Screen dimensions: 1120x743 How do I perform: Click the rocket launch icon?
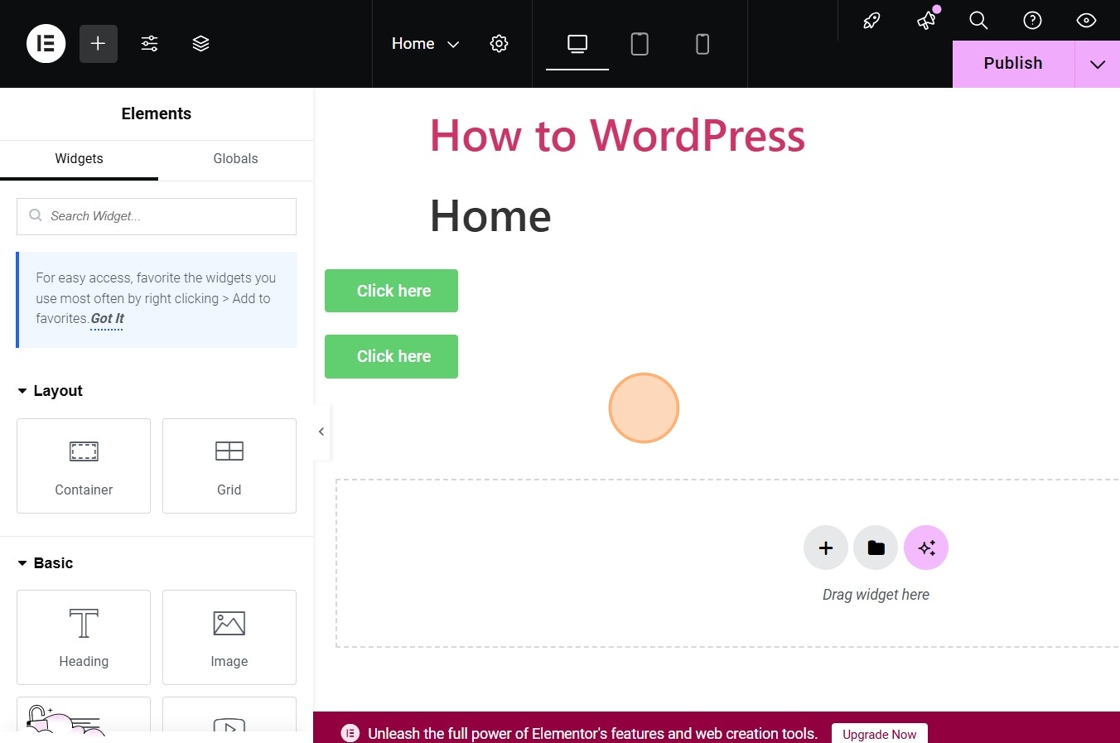(x=871, y=20)
